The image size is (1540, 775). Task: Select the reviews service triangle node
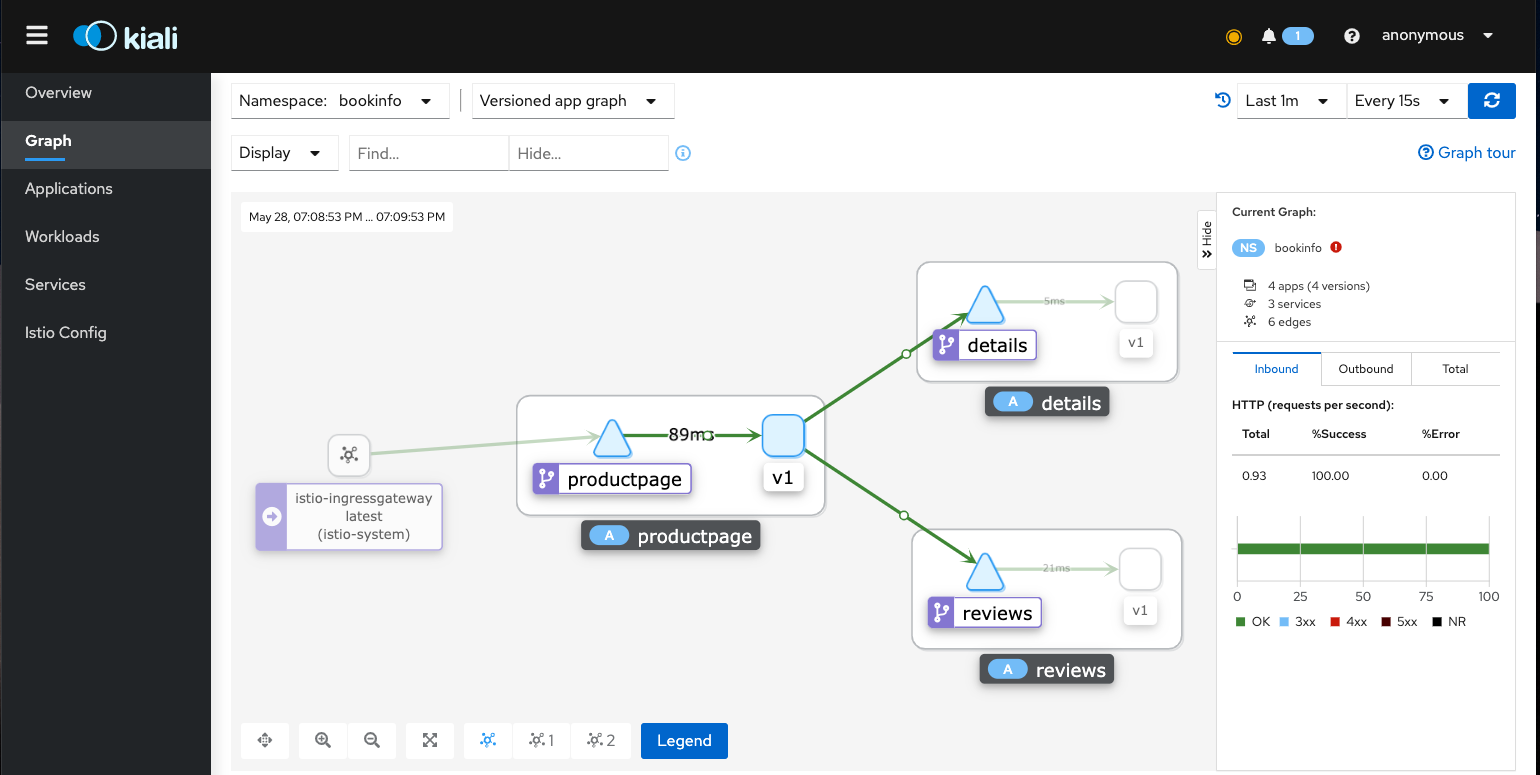coord(985,571)
